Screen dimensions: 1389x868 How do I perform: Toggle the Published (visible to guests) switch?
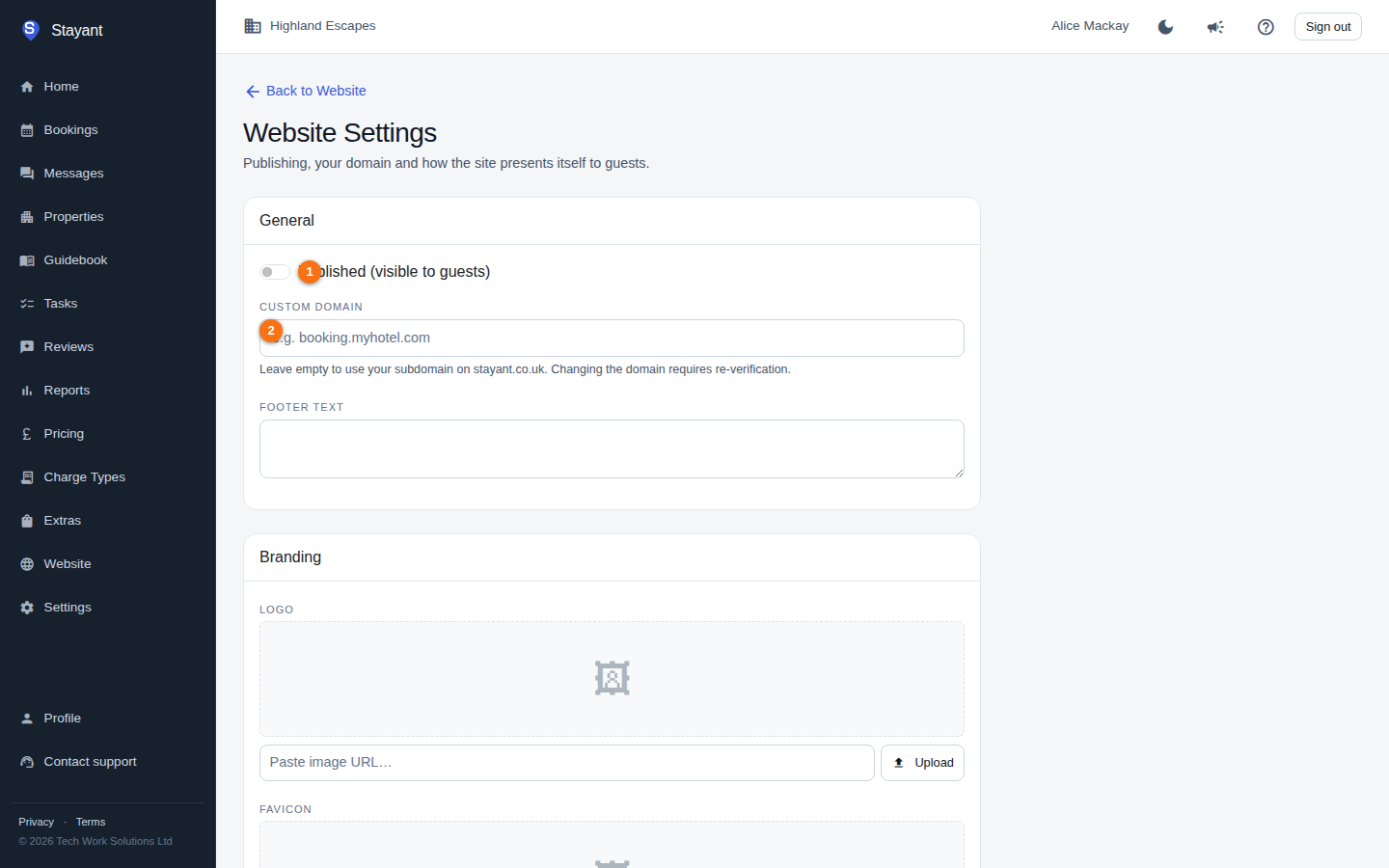[275, 272]
